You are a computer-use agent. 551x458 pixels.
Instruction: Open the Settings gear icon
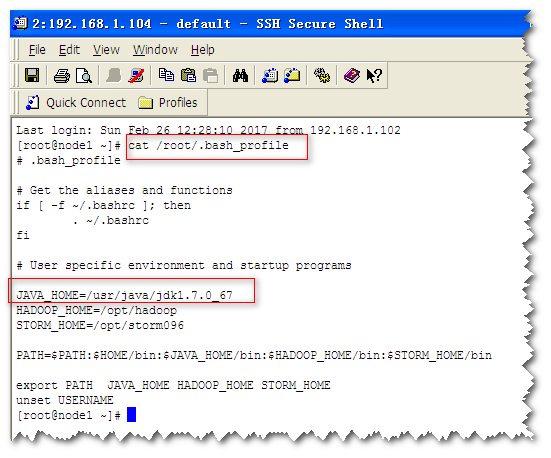click(322, 75)
